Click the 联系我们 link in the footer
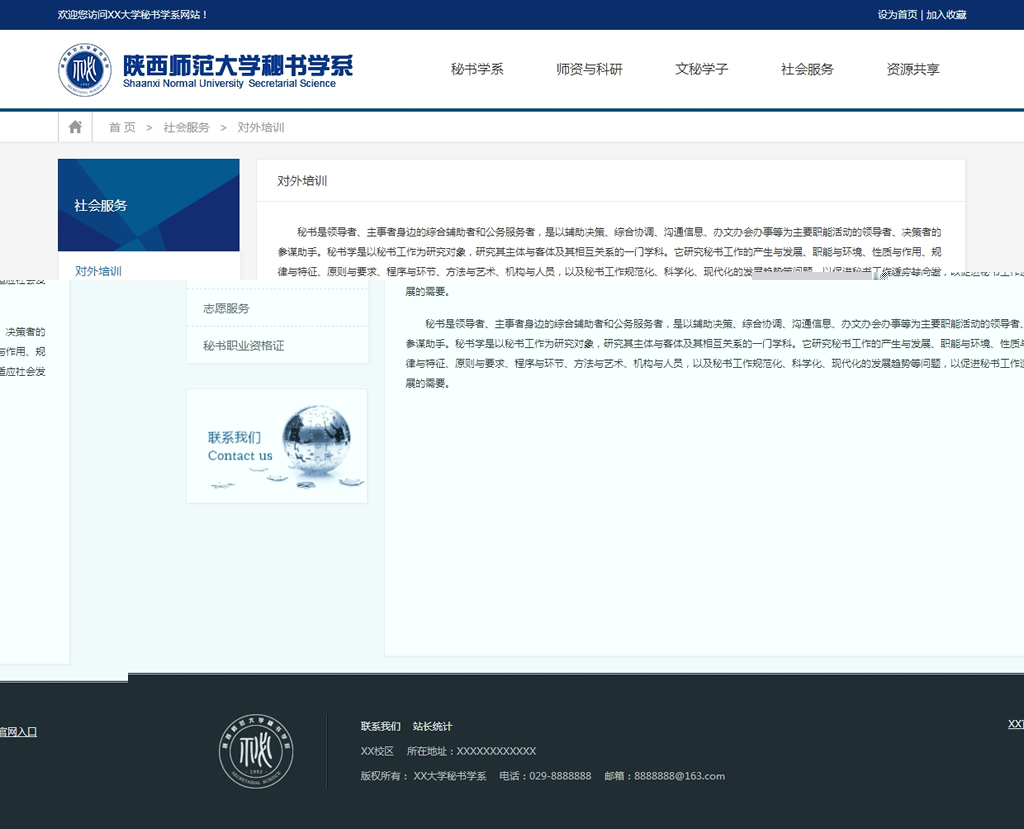This screenshot has height=829, width=1024. (380, 726)
